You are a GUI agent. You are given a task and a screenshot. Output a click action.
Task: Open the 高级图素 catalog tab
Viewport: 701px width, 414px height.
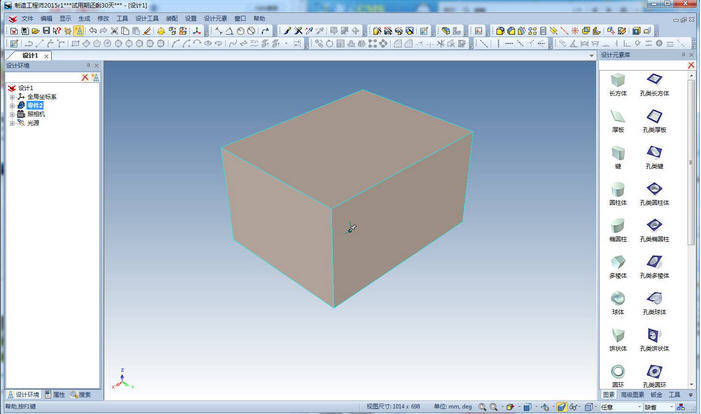point(635,395)
